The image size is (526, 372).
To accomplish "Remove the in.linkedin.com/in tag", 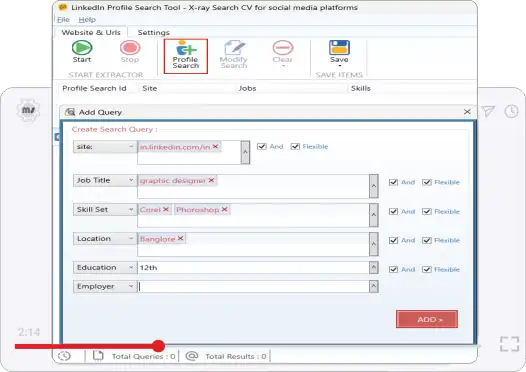I will coord(216,146).
